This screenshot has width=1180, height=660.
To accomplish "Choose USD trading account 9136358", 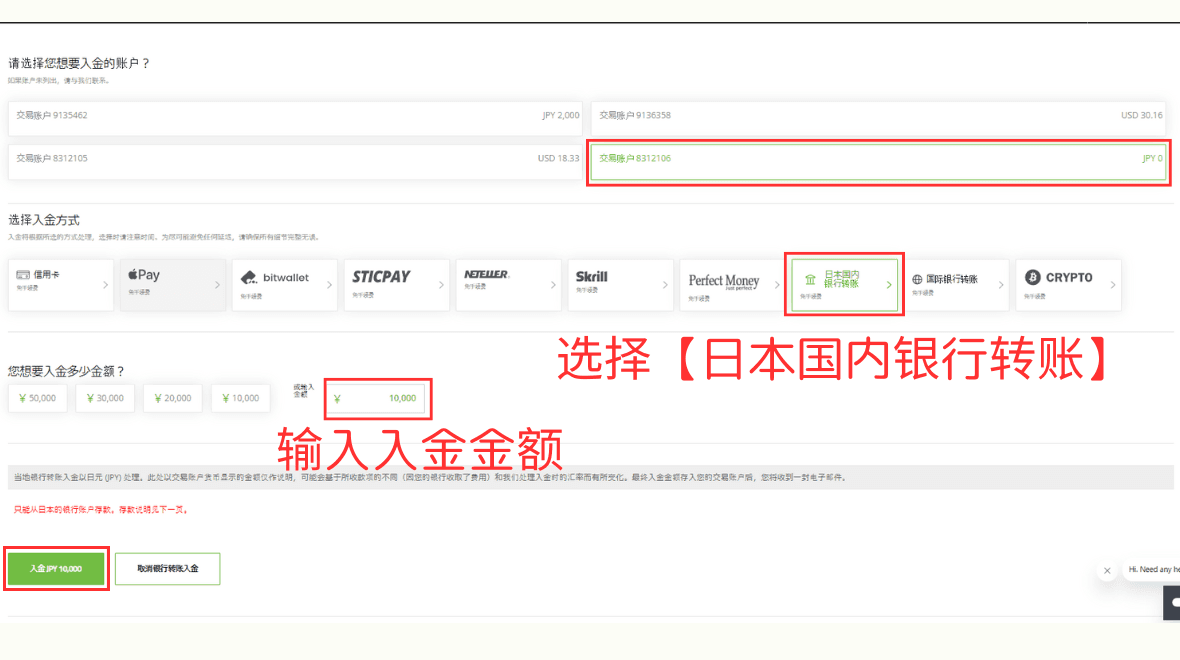I will [x=878, y=116].
